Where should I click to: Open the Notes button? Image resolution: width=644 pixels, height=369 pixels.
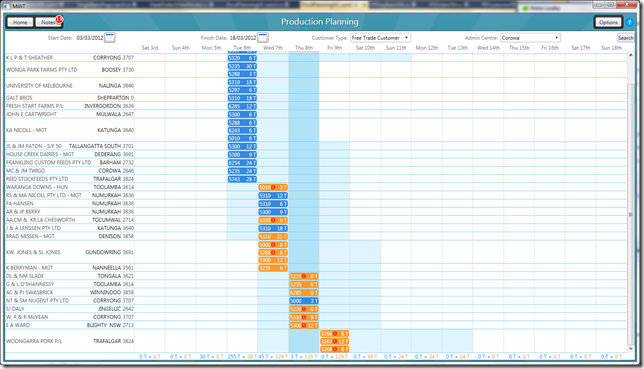(x=48, y=22)
